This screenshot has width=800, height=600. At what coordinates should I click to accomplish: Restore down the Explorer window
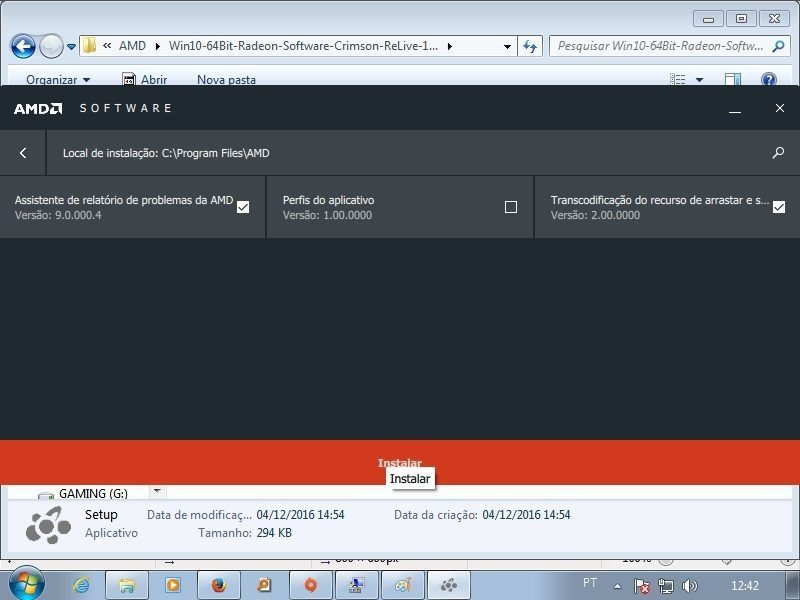741,19
